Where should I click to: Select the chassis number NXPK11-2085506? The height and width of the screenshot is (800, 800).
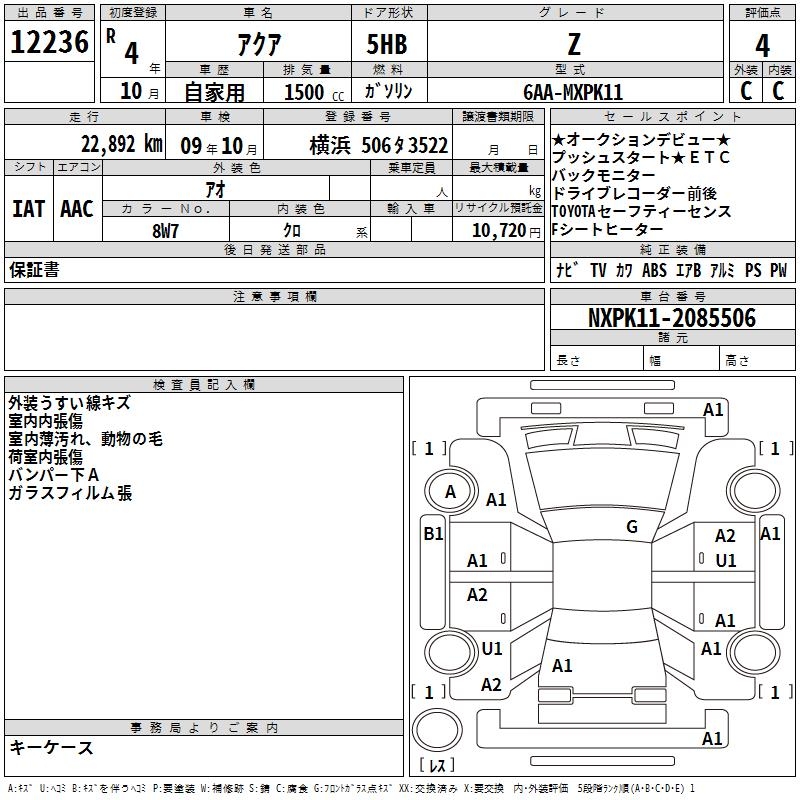tap(671, 318)
